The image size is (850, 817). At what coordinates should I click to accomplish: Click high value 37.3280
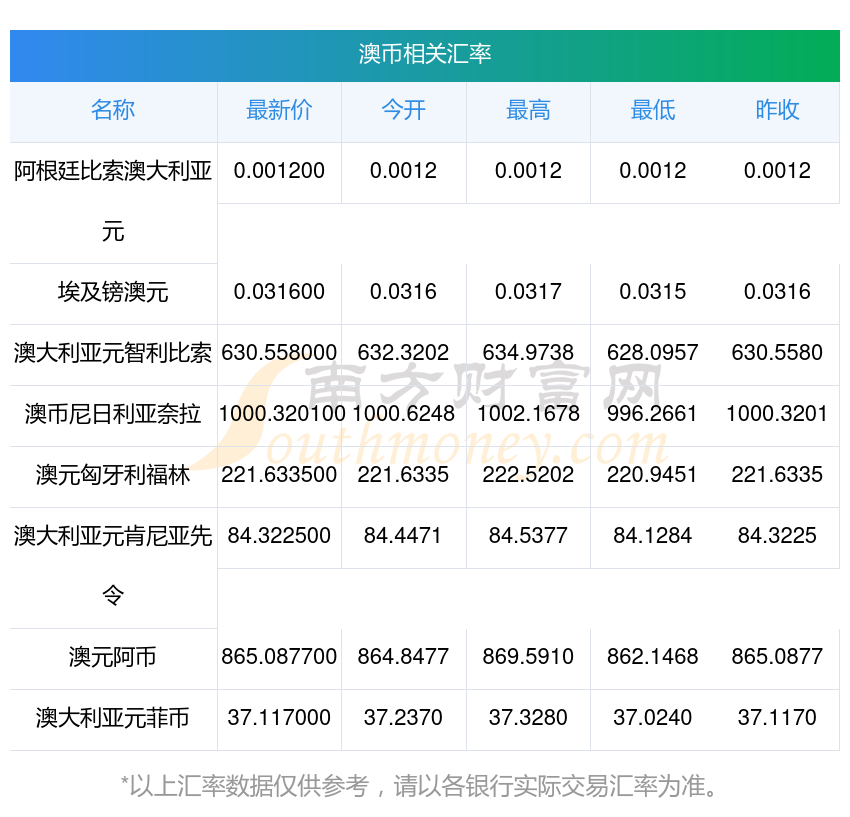[528, 717]
